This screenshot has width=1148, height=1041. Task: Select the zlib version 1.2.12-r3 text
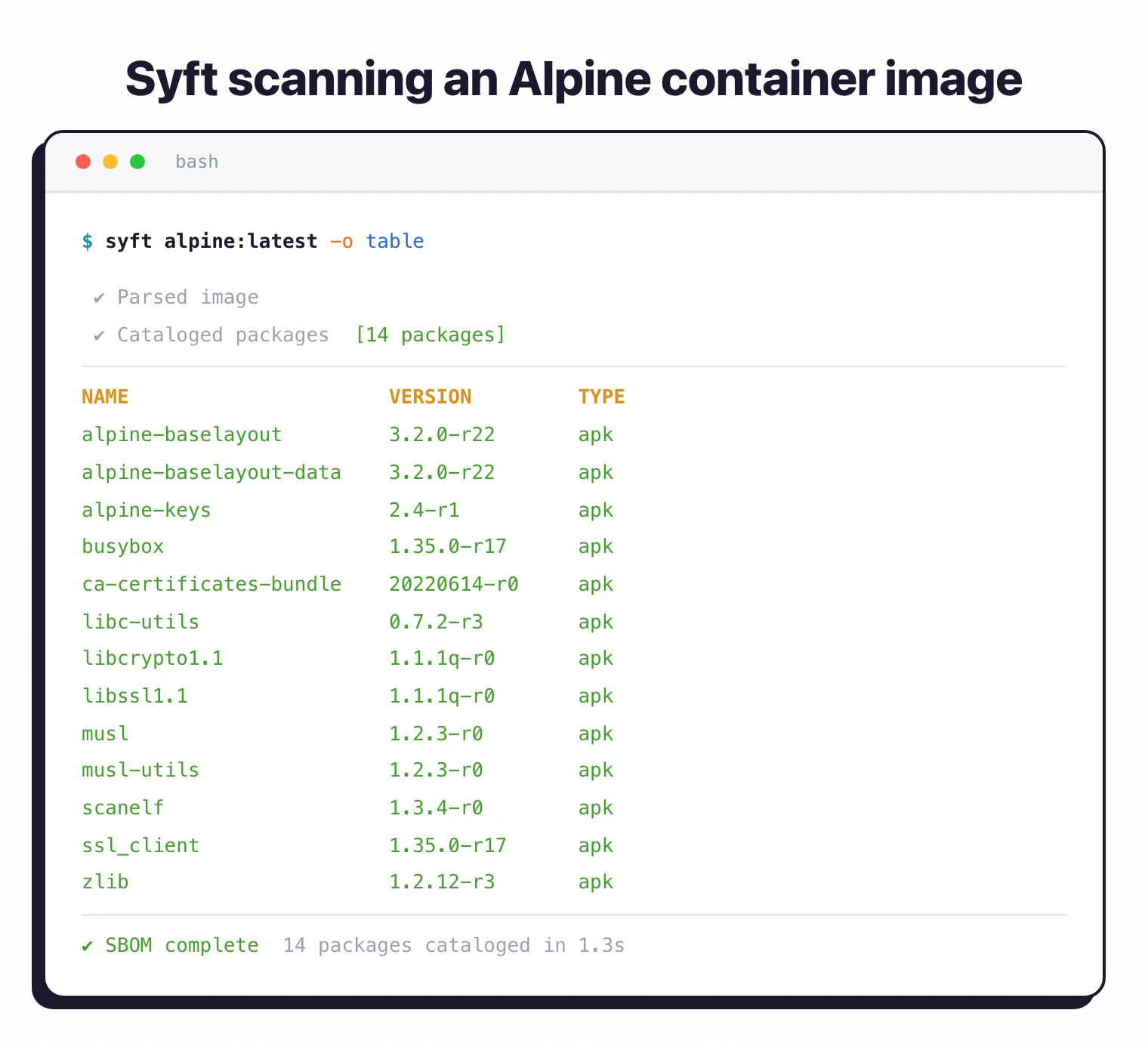point(442,882)
